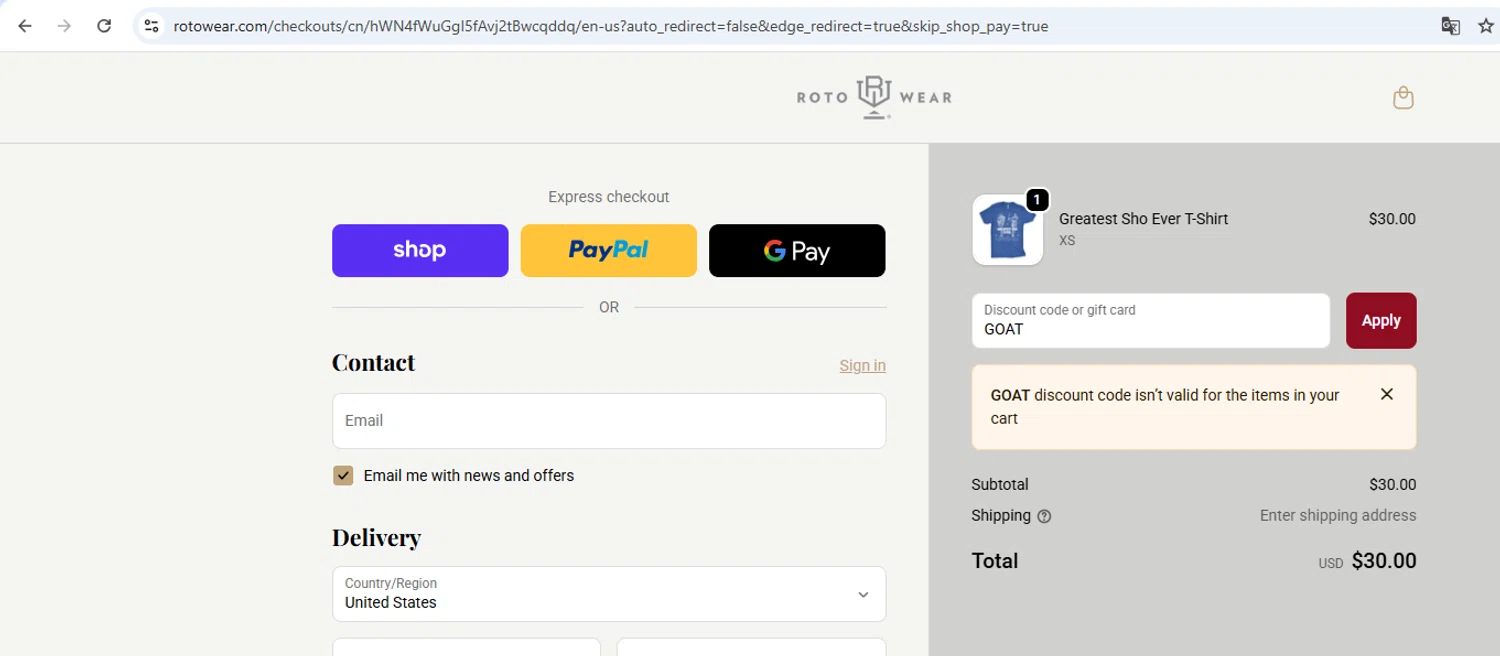Click the Express checkout heading

tap(609, 197)
